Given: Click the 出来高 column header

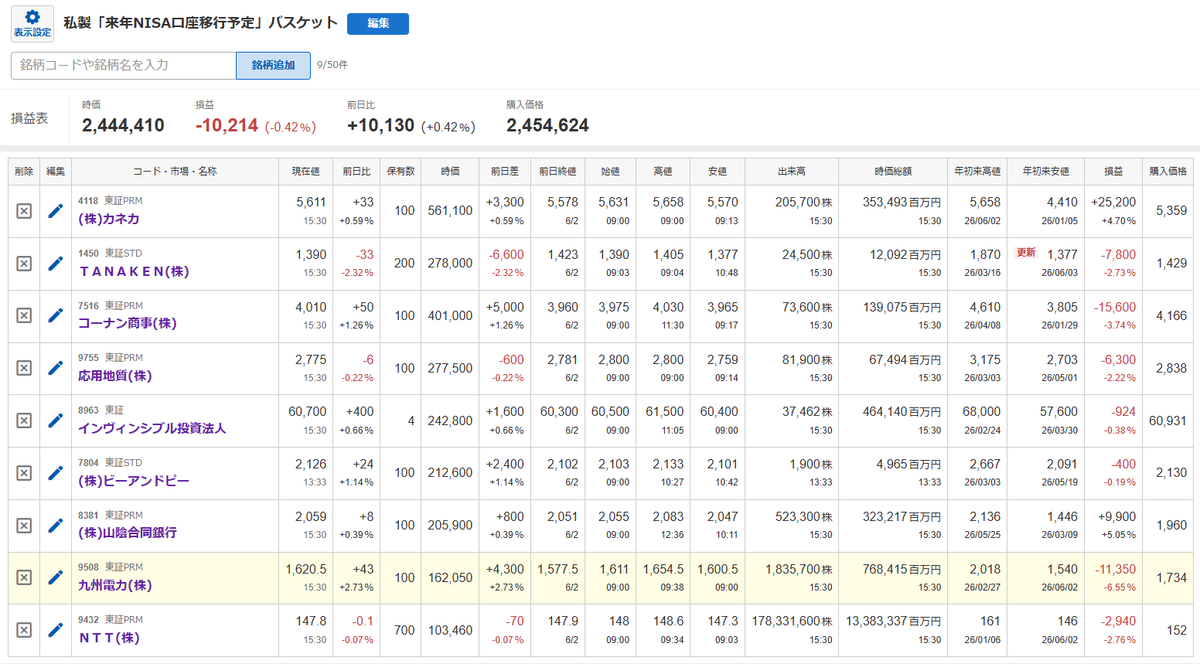Looking at the screenshot, I should (792, 171).
